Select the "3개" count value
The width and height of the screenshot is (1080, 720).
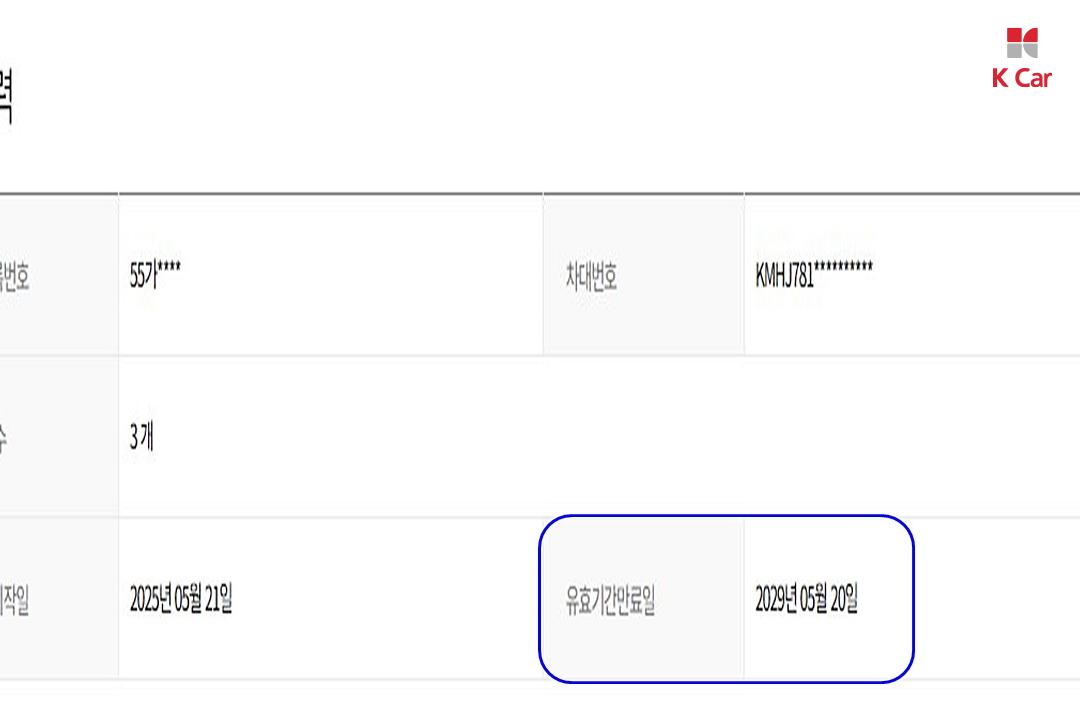click(141, 437)
